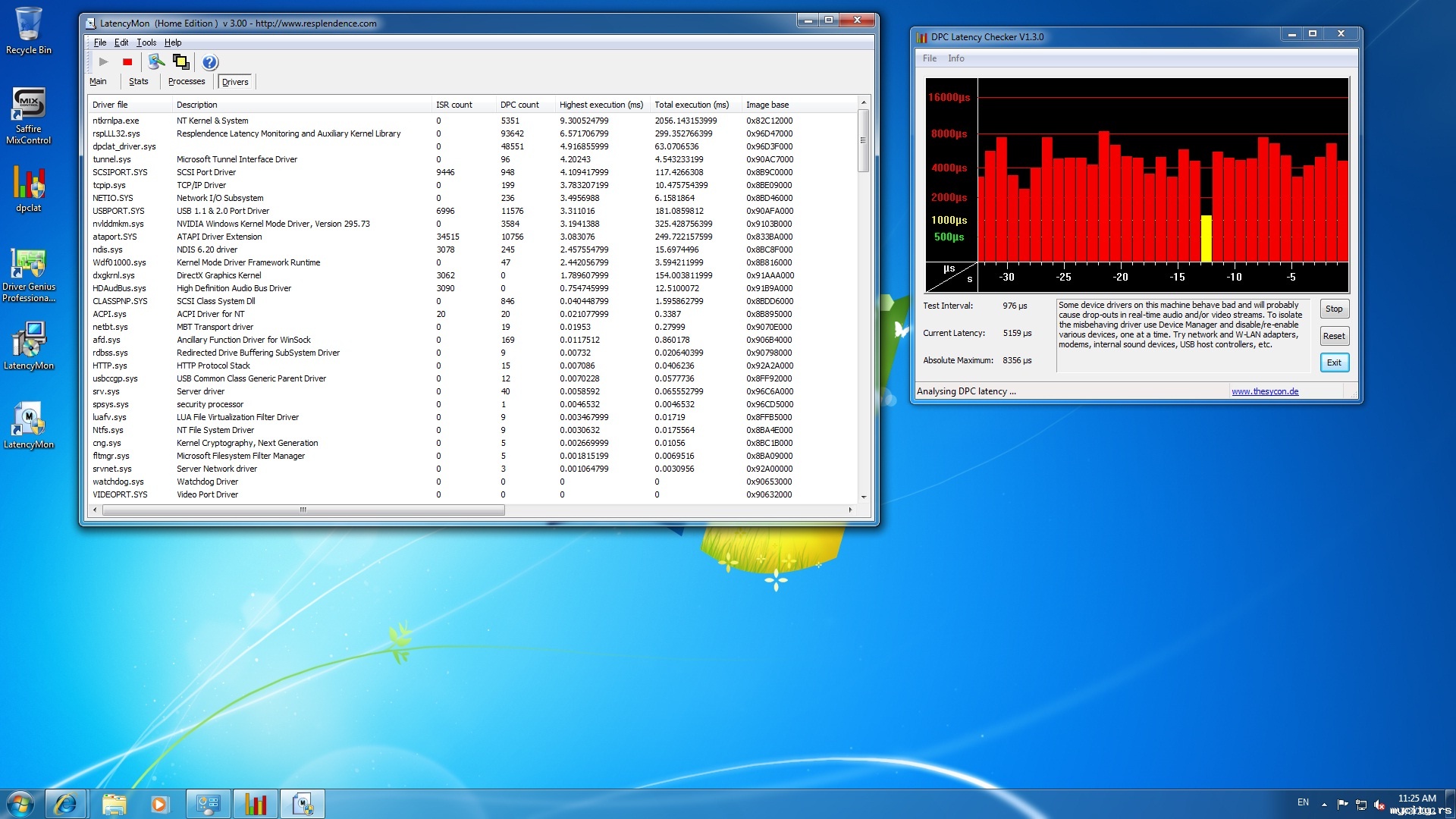Click the 'DirectX Graphics Kernel' description cell
Viewport: 1456px width, 819px height.
(219, 275)
